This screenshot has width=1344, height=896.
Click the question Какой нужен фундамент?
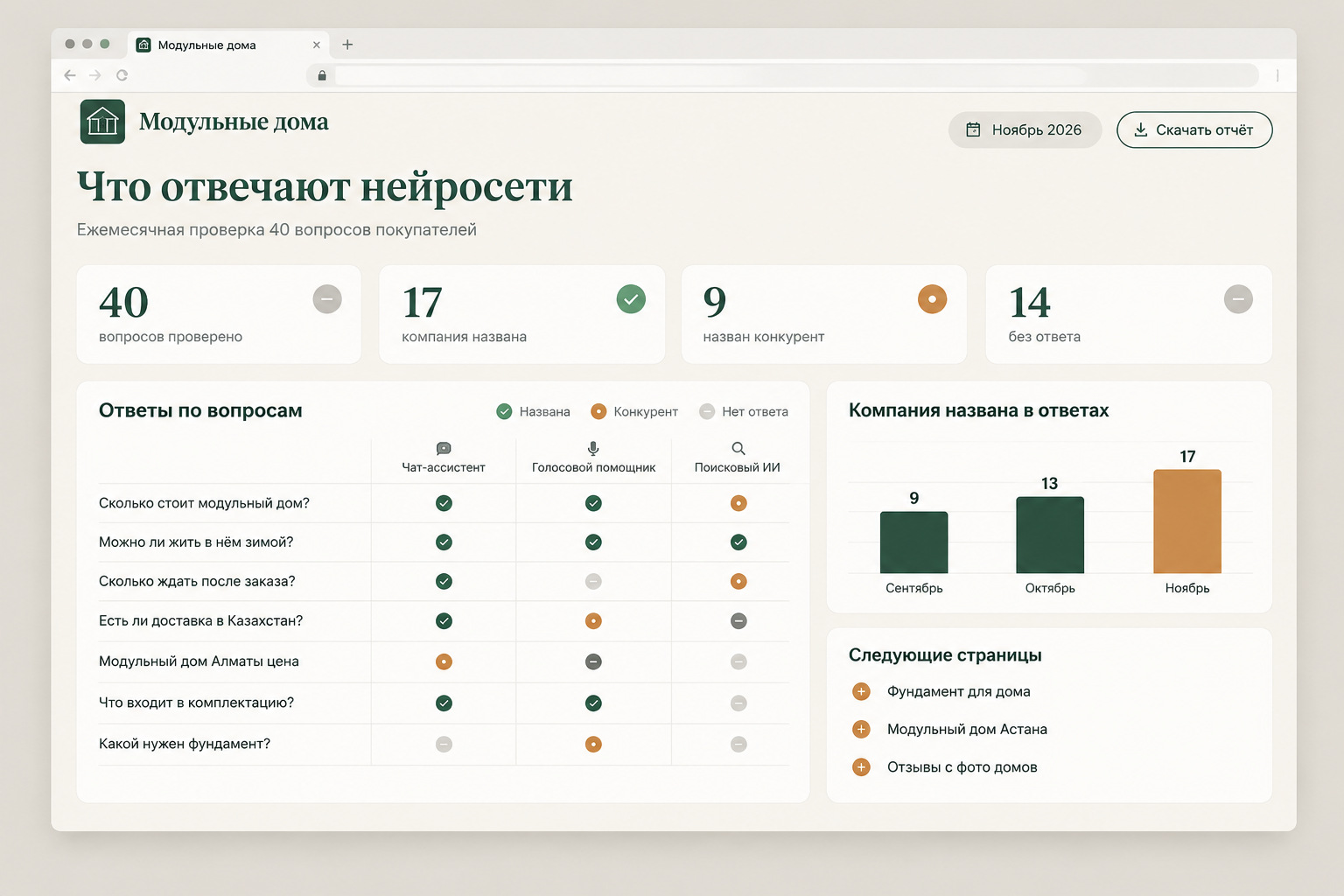point(185,744)
